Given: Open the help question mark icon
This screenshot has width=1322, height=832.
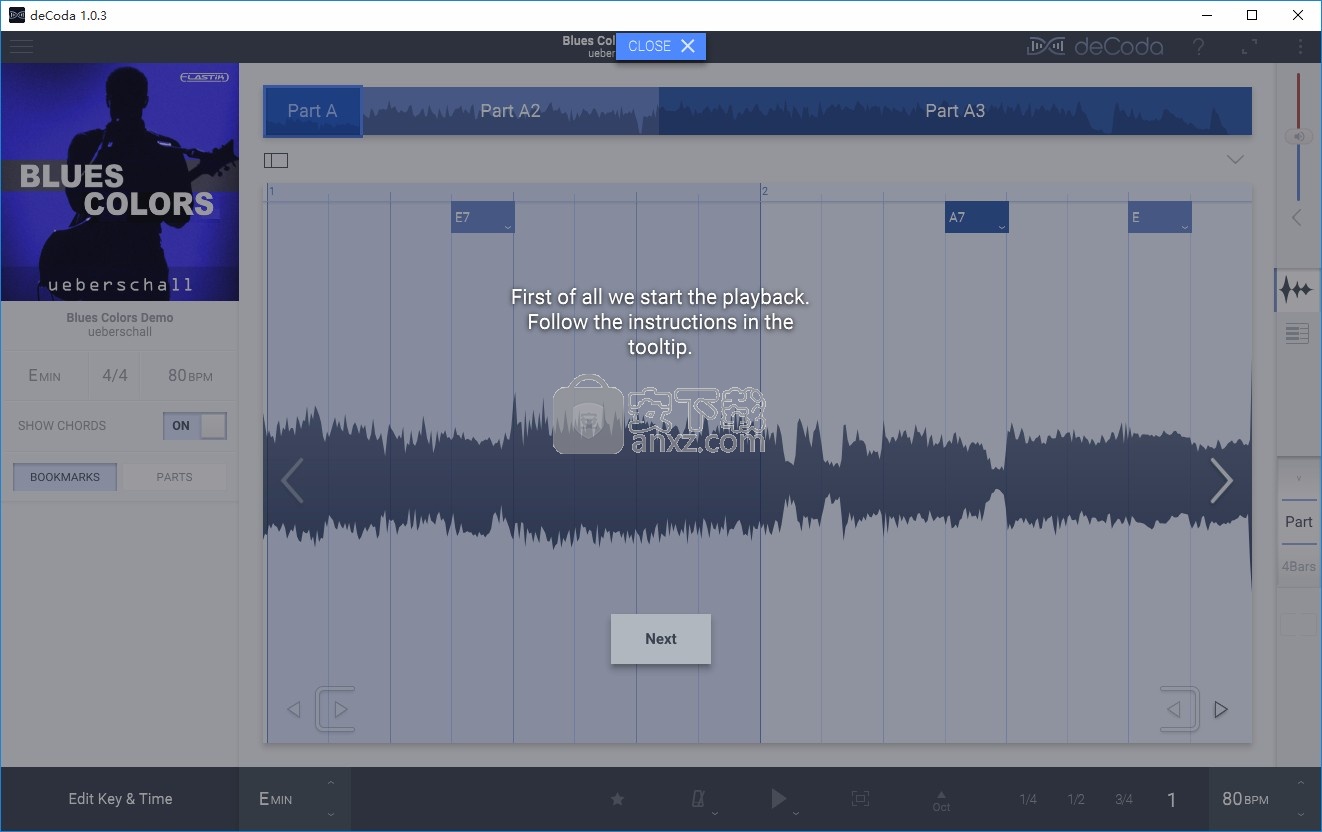Looking at the screenshot, I should [x=1198, y=47].
